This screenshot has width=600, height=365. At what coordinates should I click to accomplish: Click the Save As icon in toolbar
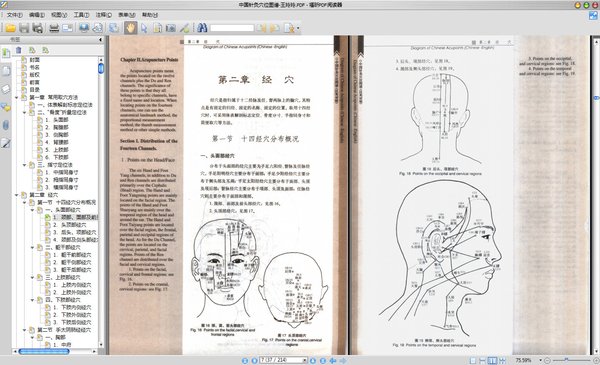click(x=37, y=28)
